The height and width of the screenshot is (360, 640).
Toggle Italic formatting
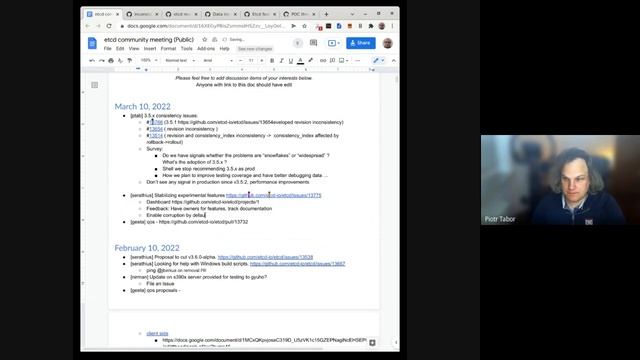point(282,60)
